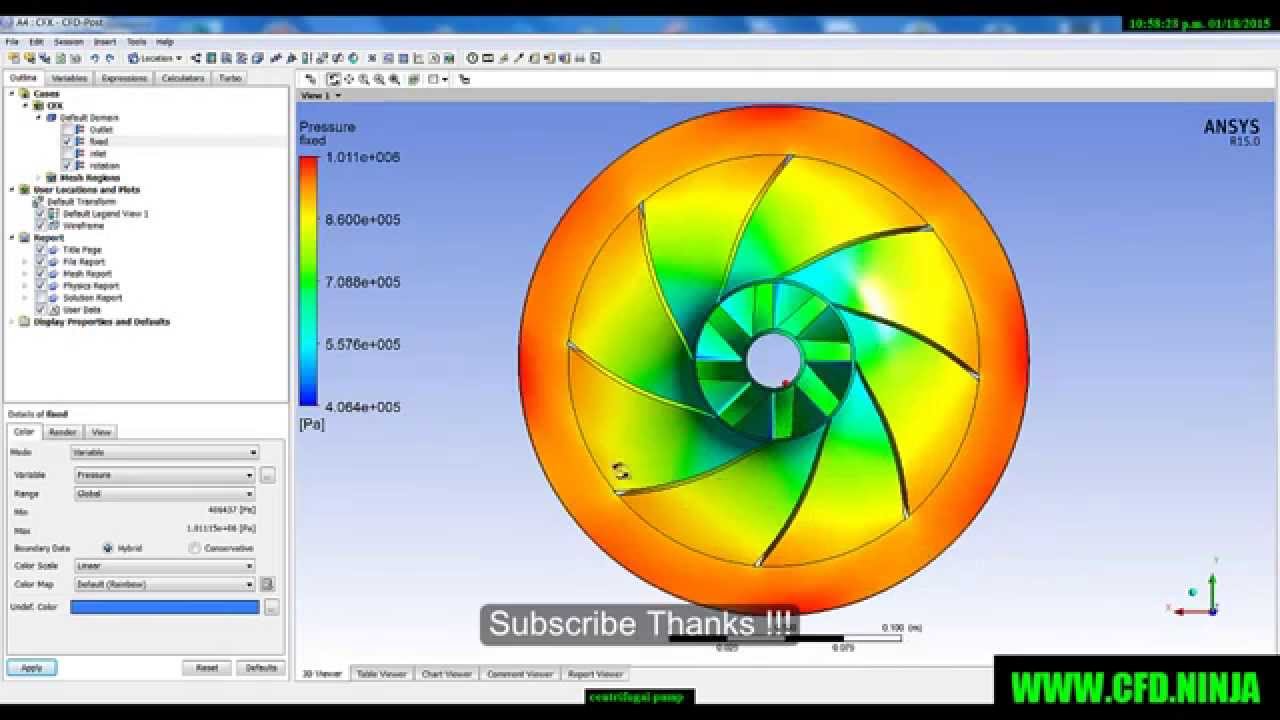The width and height of the screenshot is (1280, 720).
Task: Click the Load Results icon in main toolbar
Action: coord(13,58)
